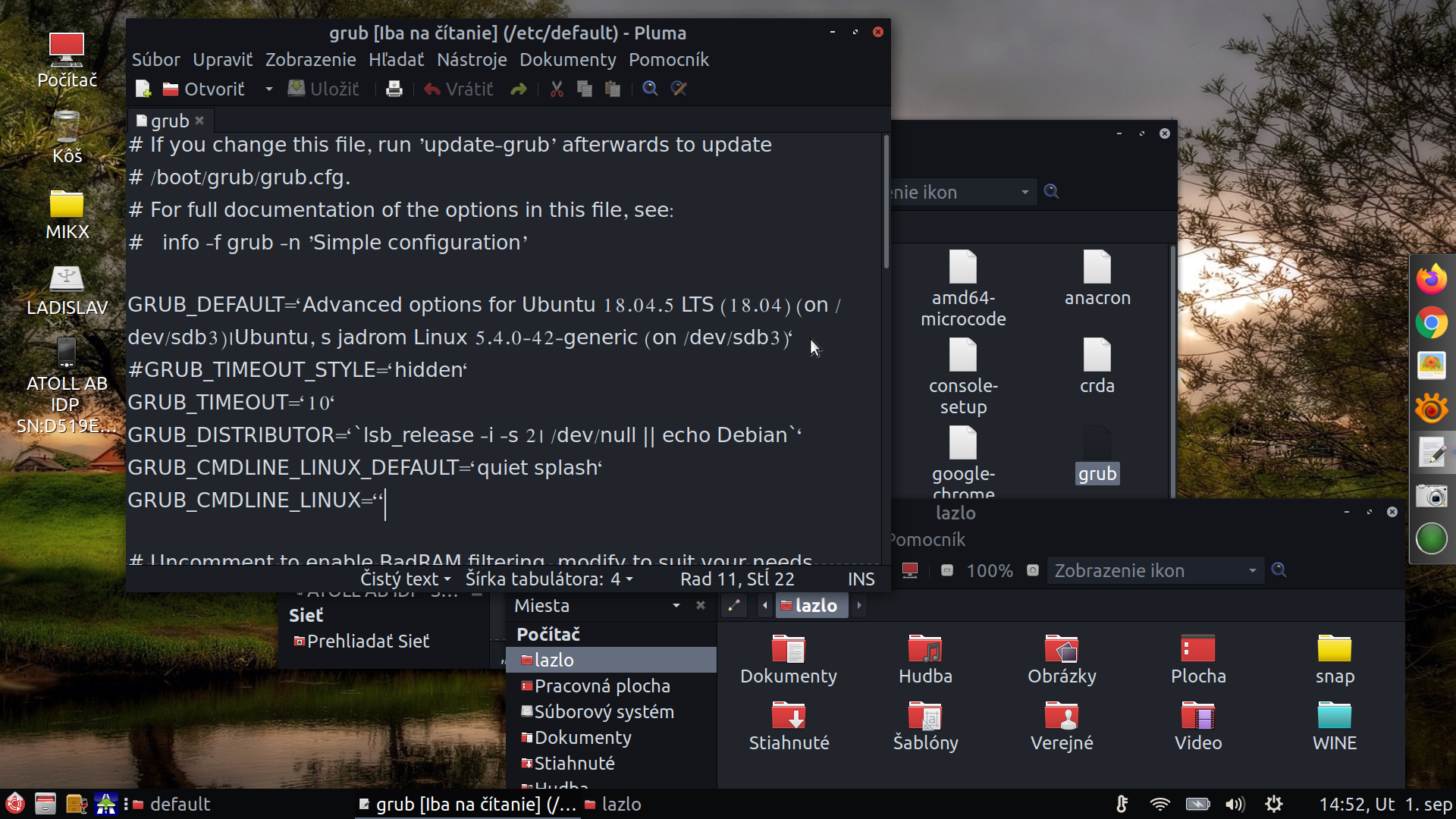Open the Nástroje menu
Screen dimensions: 1456x819
pos(472,59)
